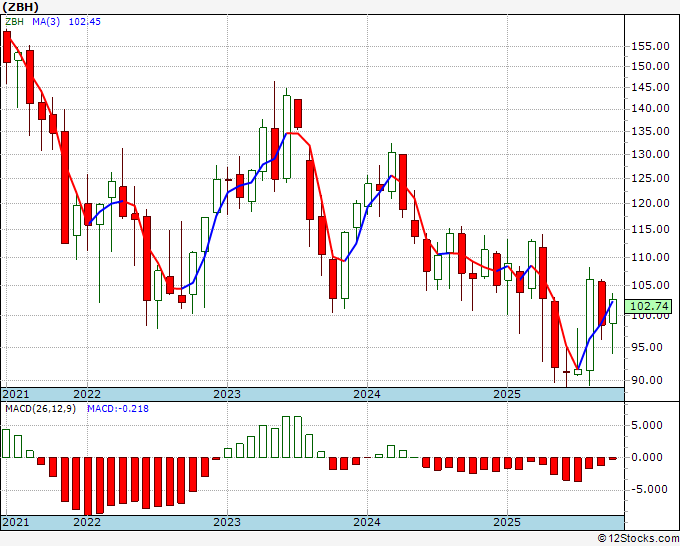Click the lowest MACD histogram bar at 2022
The image size is (680, 546).
[88, 486]
